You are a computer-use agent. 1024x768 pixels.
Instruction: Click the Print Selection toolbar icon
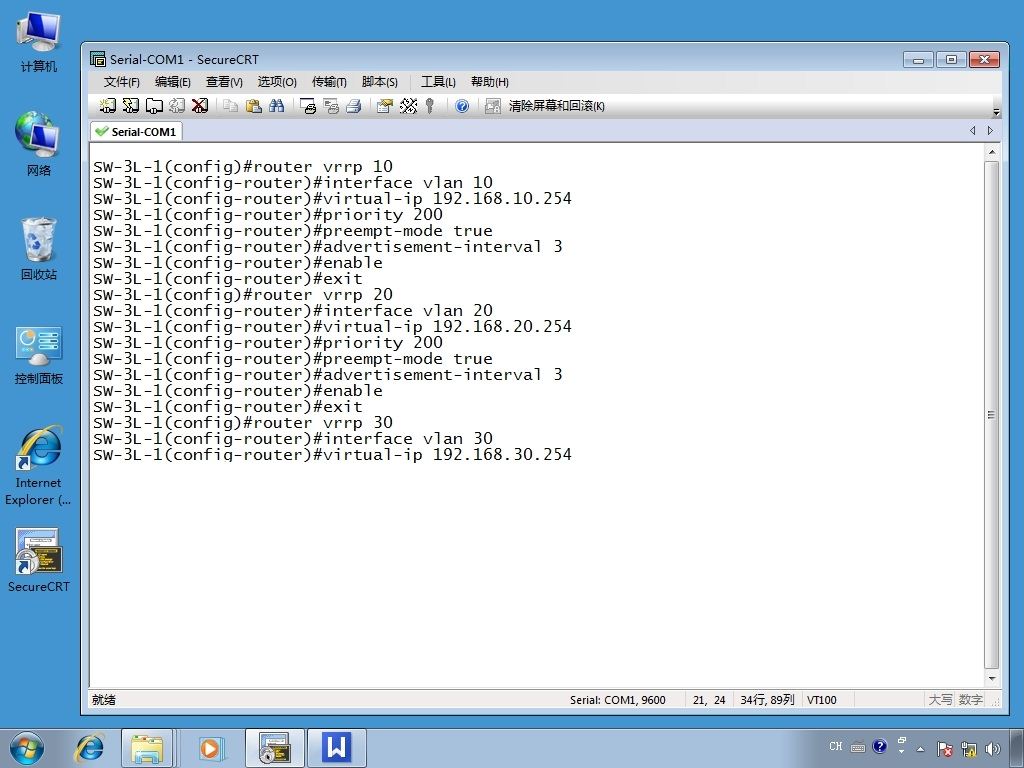[x=331, y=106]
